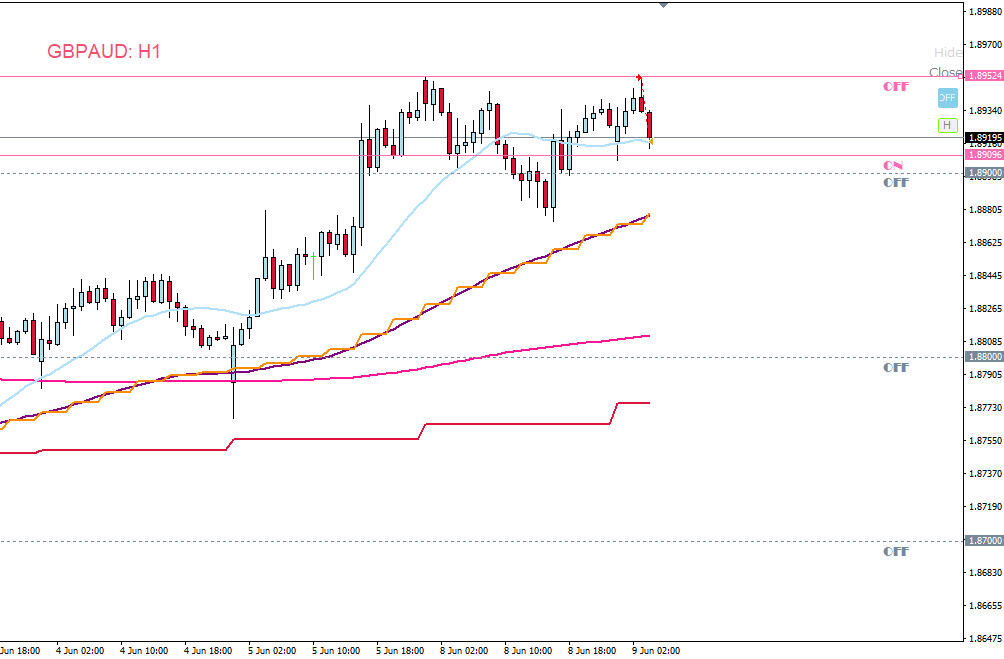Viewport: 1004px width, 659px height.
Task: Click the 4 Jun 10:00 time label
Action: point(144,651)
